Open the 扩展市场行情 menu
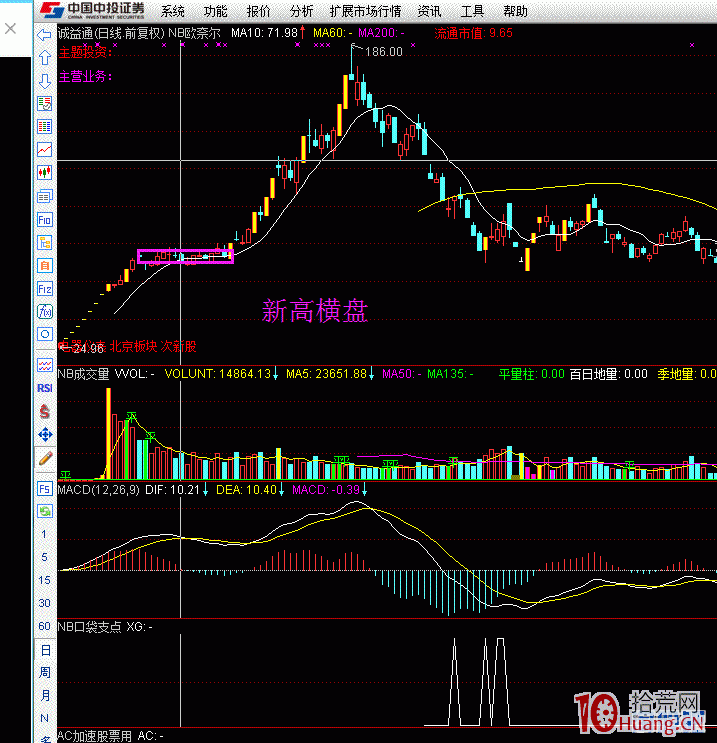 click(x=365, y=11)
